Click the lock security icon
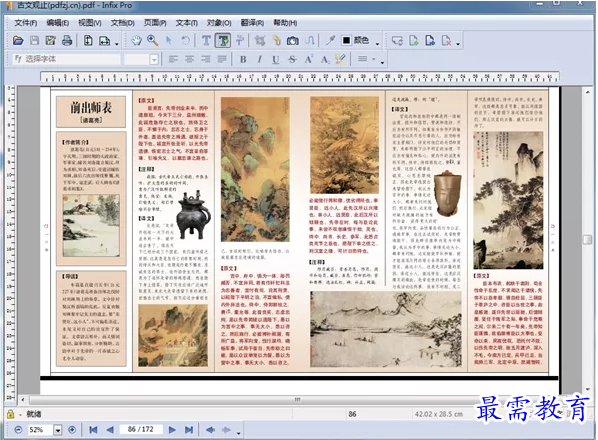Screen dimensions: 598x440 point(10,414)
